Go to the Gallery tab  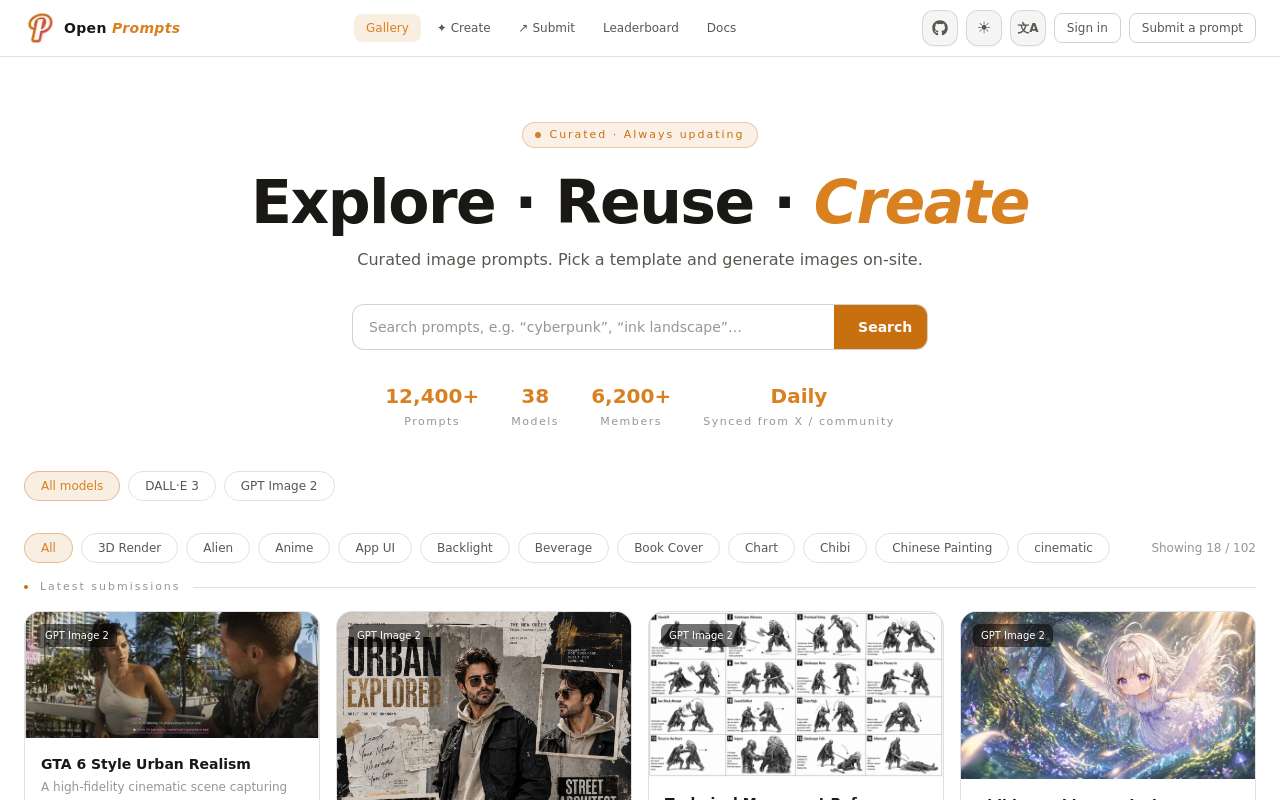(x=387, y=28)
